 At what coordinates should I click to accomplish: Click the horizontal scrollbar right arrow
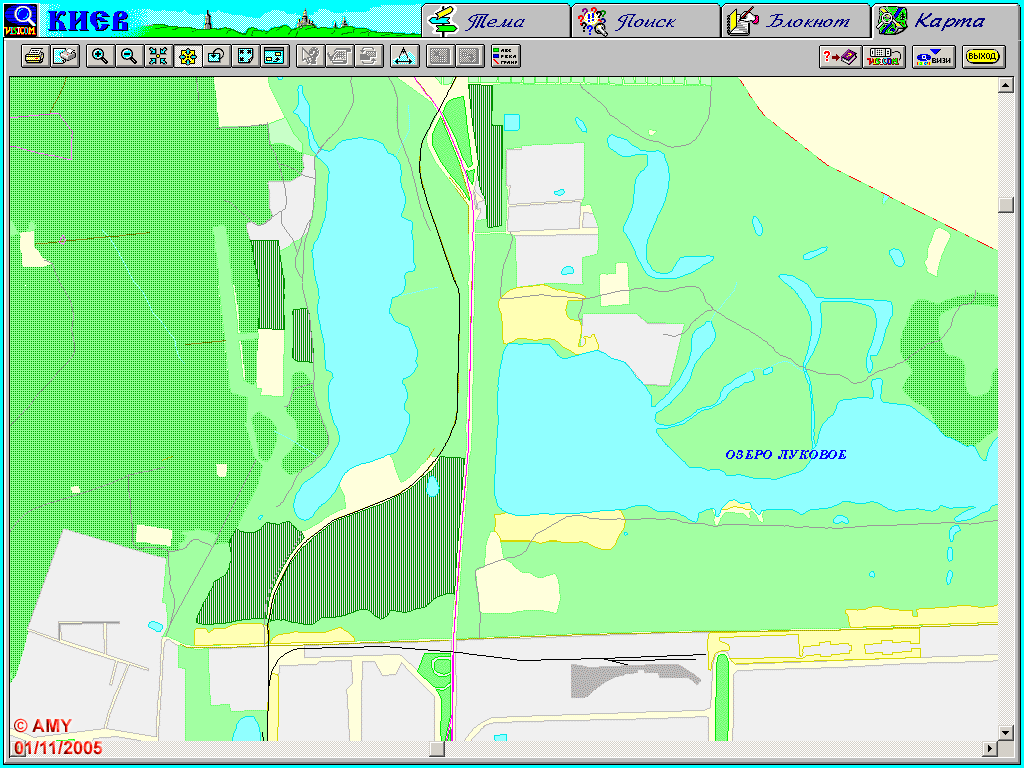coord(991,748)
